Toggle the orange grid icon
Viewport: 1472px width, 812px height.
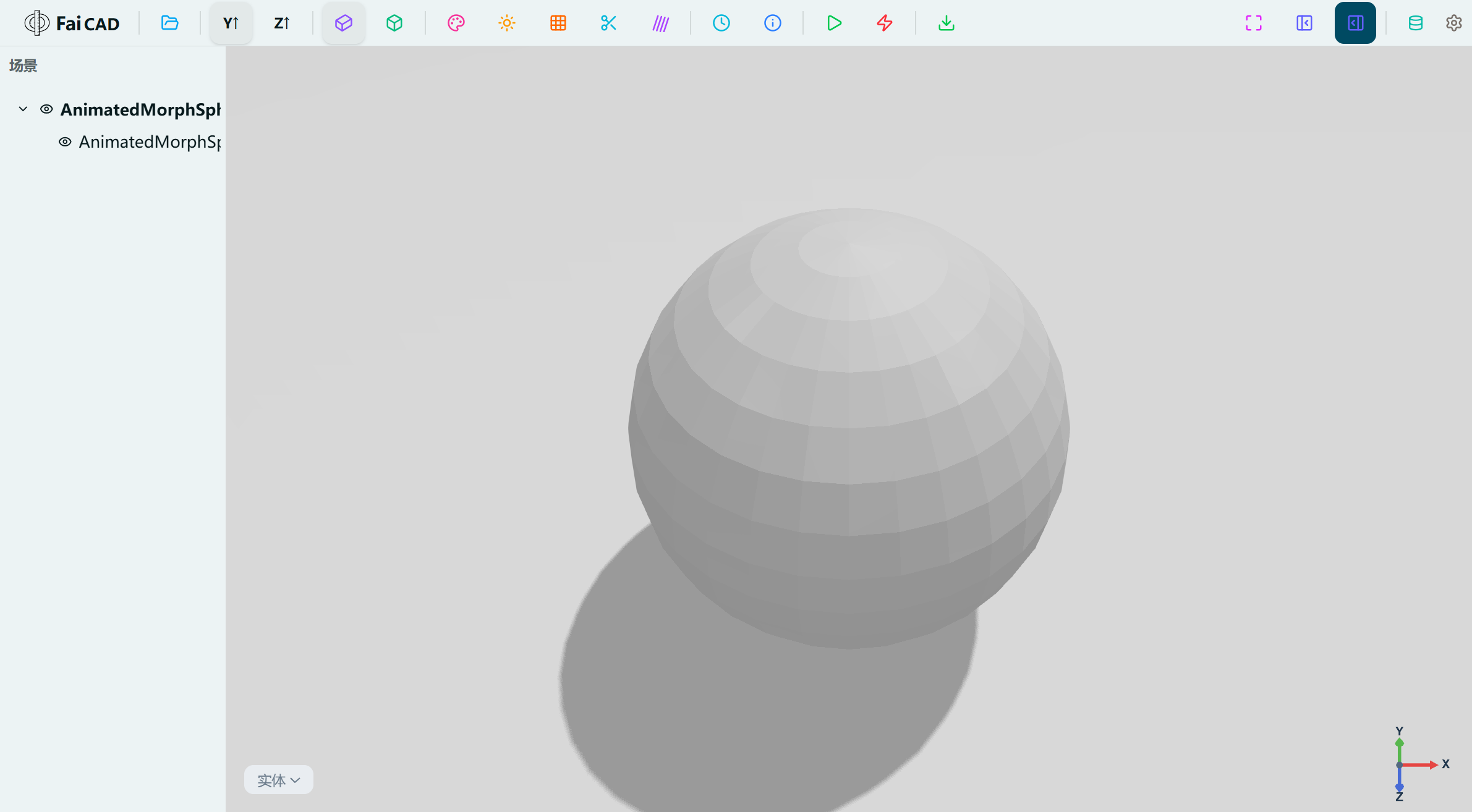click(558, 23)
